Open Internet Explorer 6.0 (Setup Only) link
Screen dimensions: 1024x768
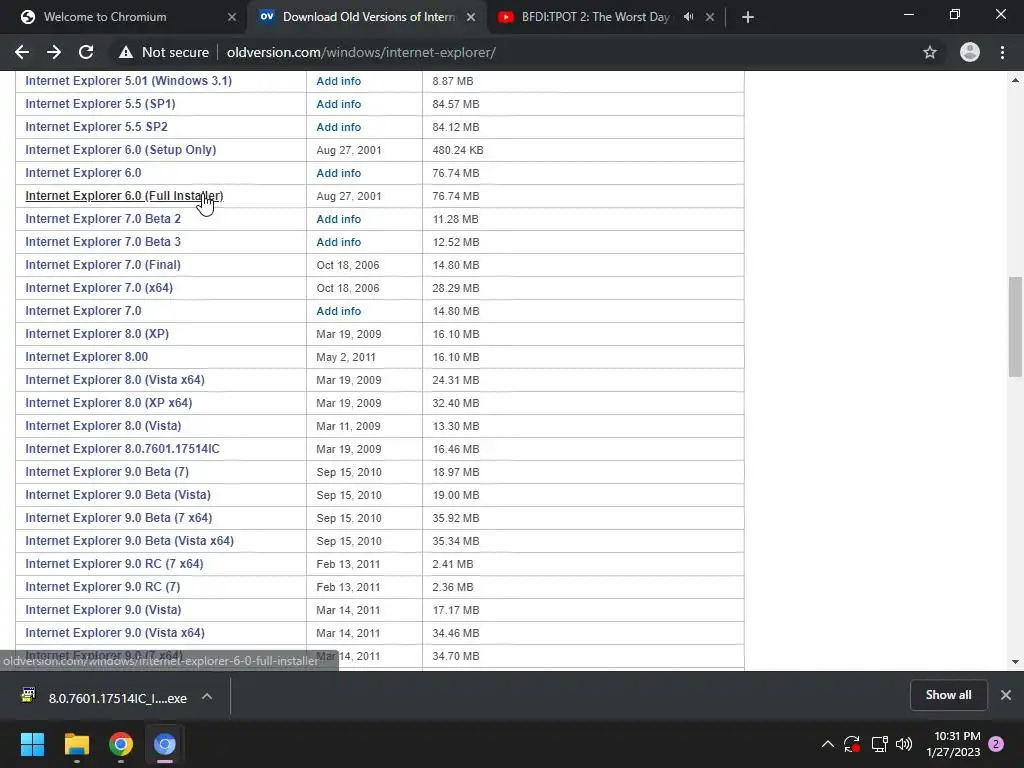pyautogui.click(x=121, y=150)
